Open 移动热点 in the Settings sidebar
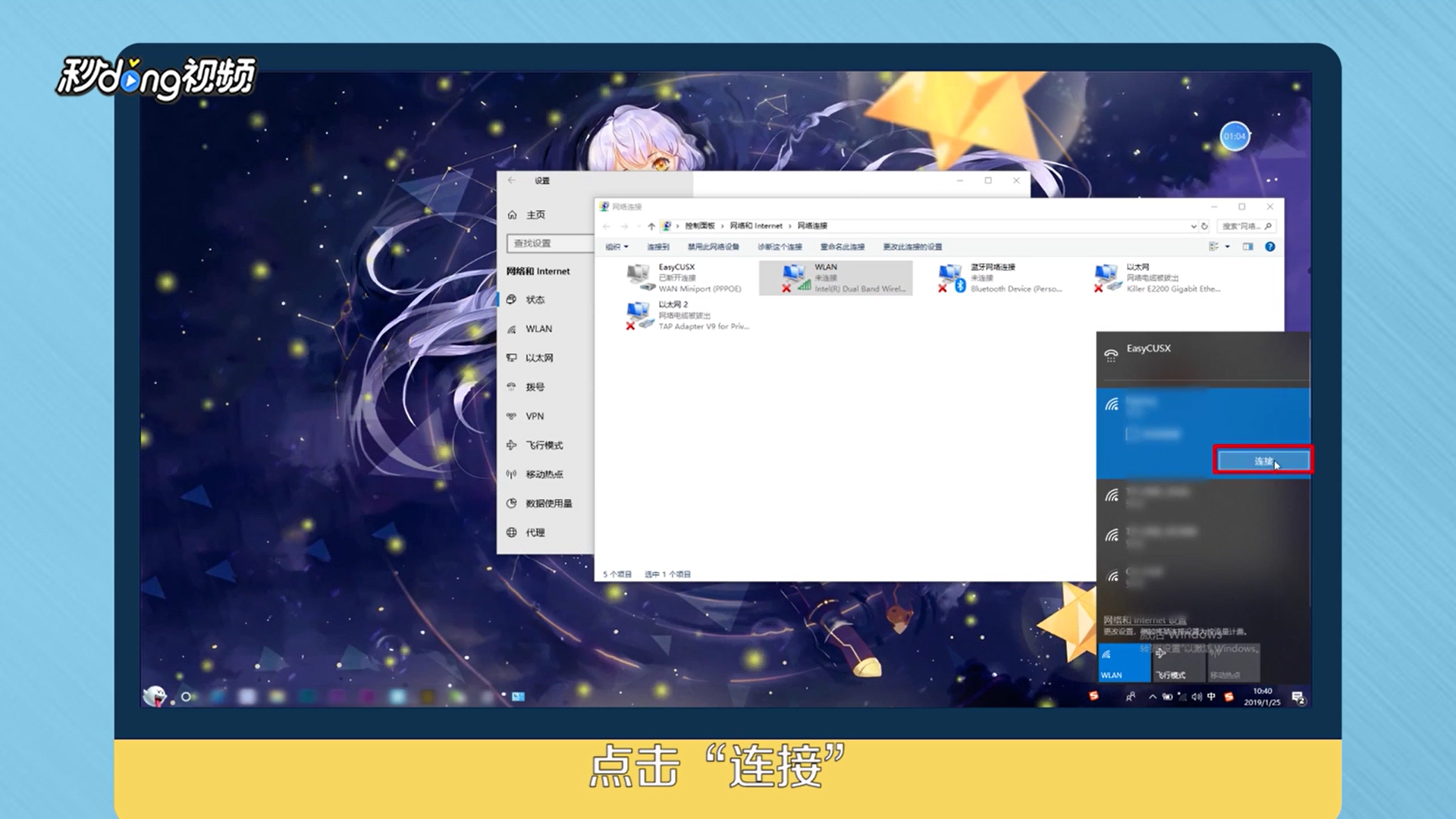This screenshot has width=1456, height=819. pyautogui.click(x=546, y=475)
